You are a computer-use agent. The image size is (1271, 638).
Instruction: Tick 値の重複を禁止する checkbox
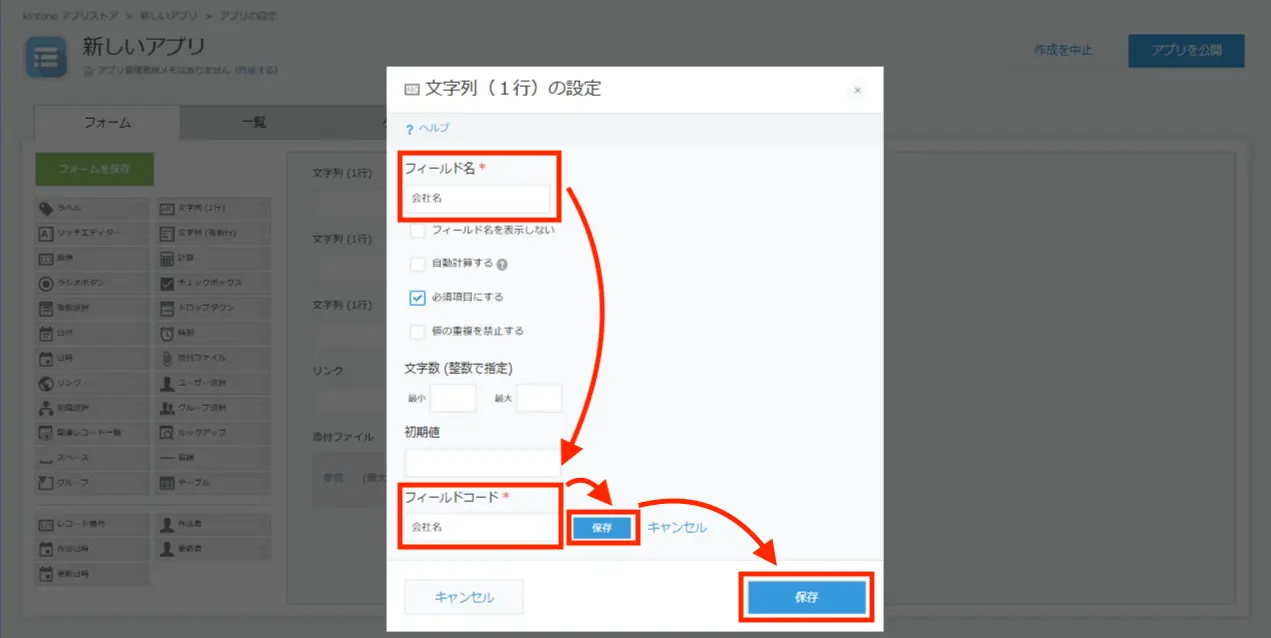[x=418, y=331]
